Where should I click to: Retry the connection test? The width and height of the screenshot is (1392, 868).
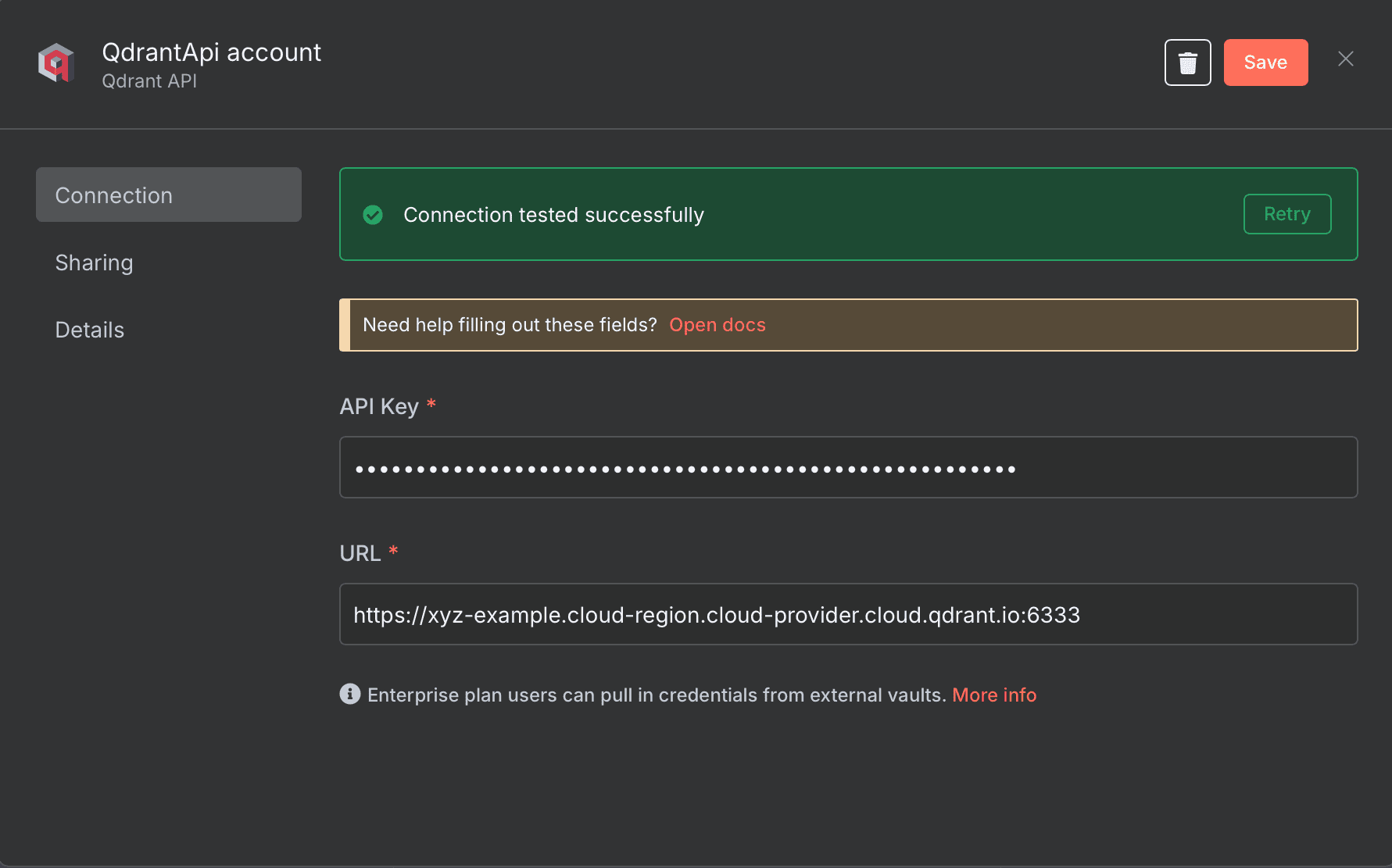(1286, 214)
